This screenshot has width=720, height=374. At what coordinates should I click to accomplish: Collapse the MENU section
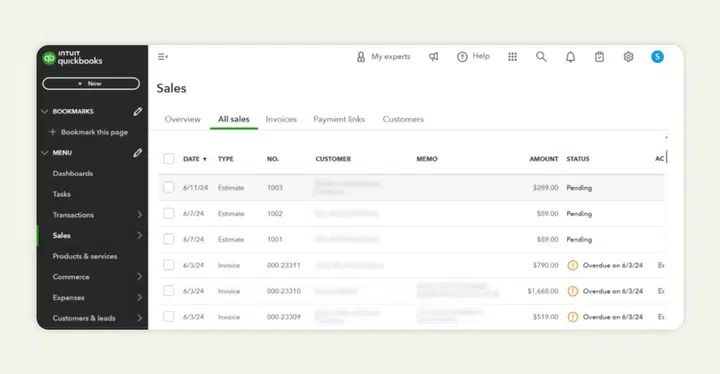click(x=45, y=153)
